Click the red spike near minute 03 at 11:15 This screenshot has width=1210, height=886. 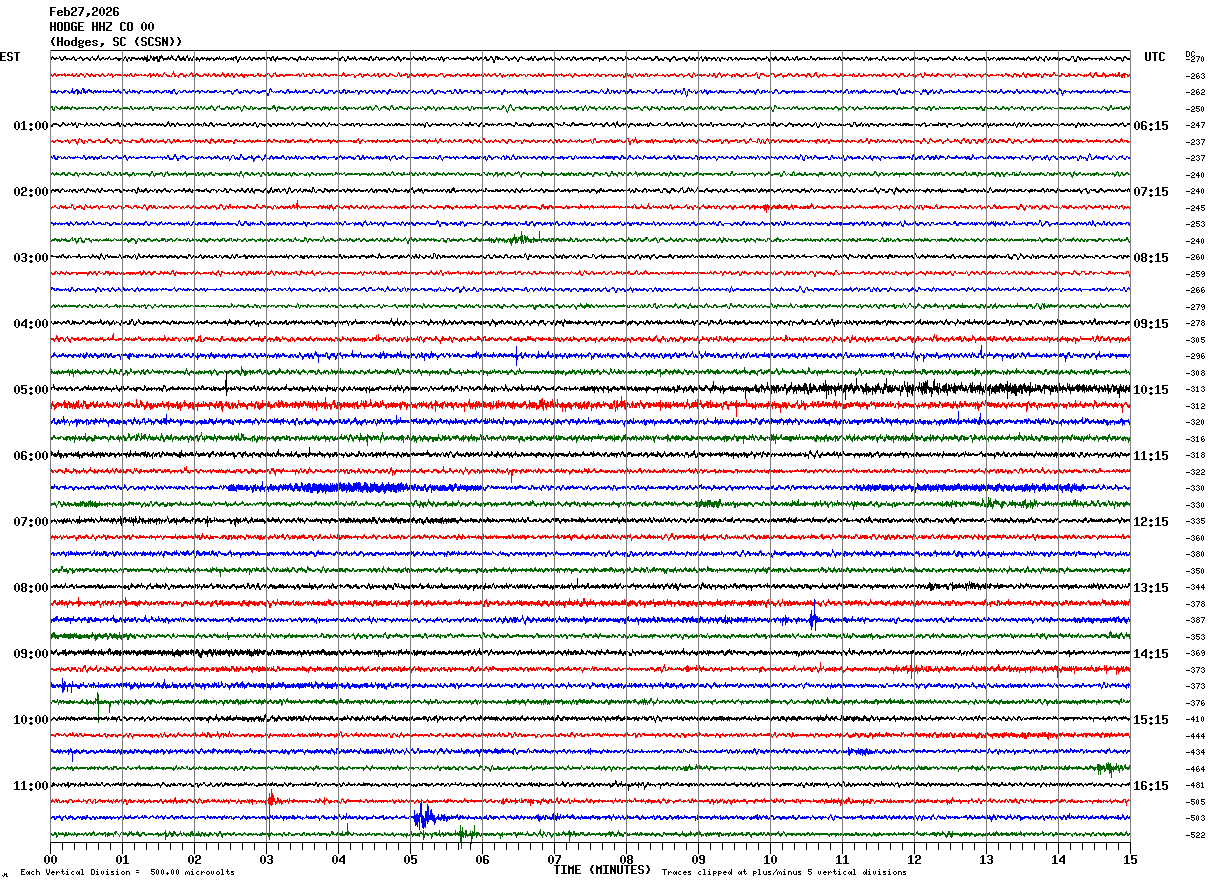[x=271, y=799]
